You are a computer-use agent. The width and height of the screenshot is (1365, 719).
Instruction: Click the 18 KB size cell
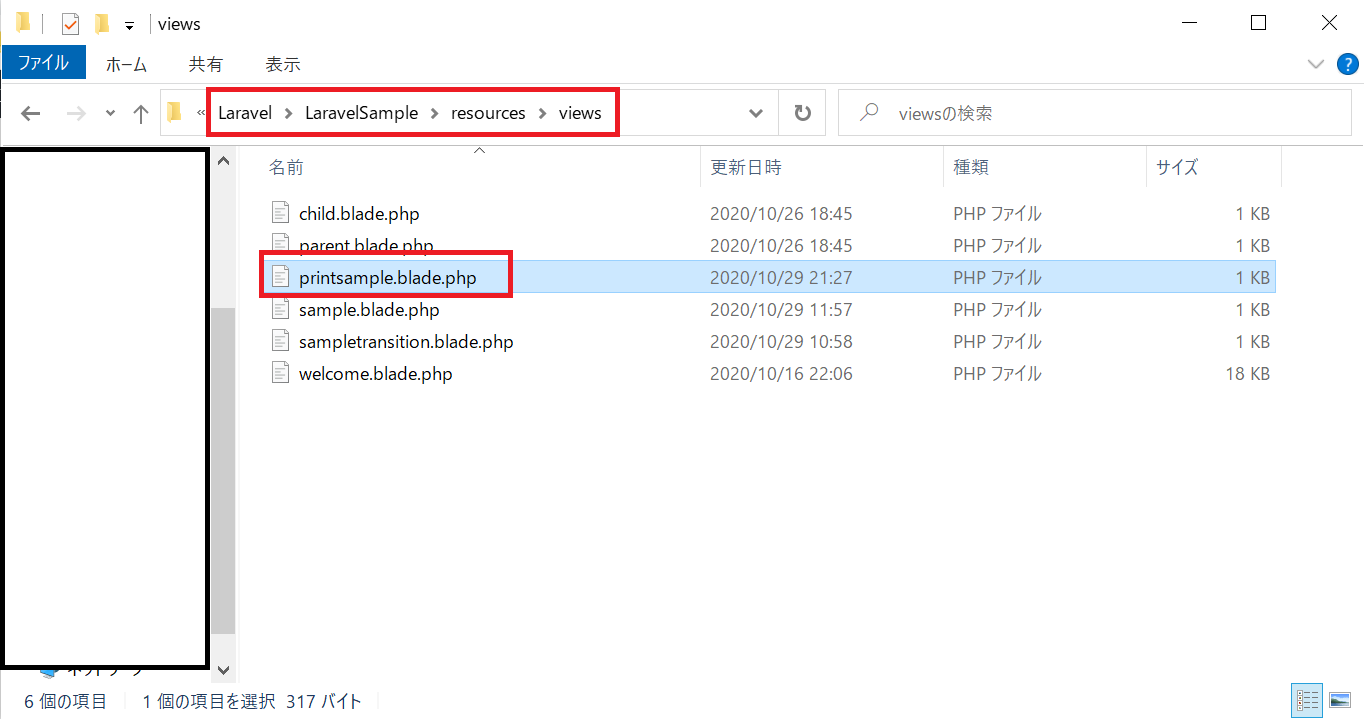[x=1246, y=373]
